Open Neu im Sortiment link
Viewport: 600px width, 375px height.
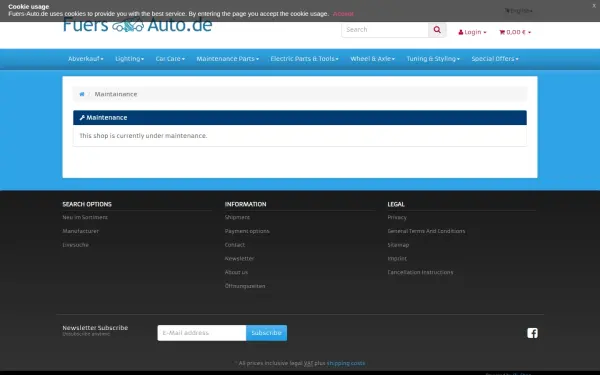tap(85, 217)
